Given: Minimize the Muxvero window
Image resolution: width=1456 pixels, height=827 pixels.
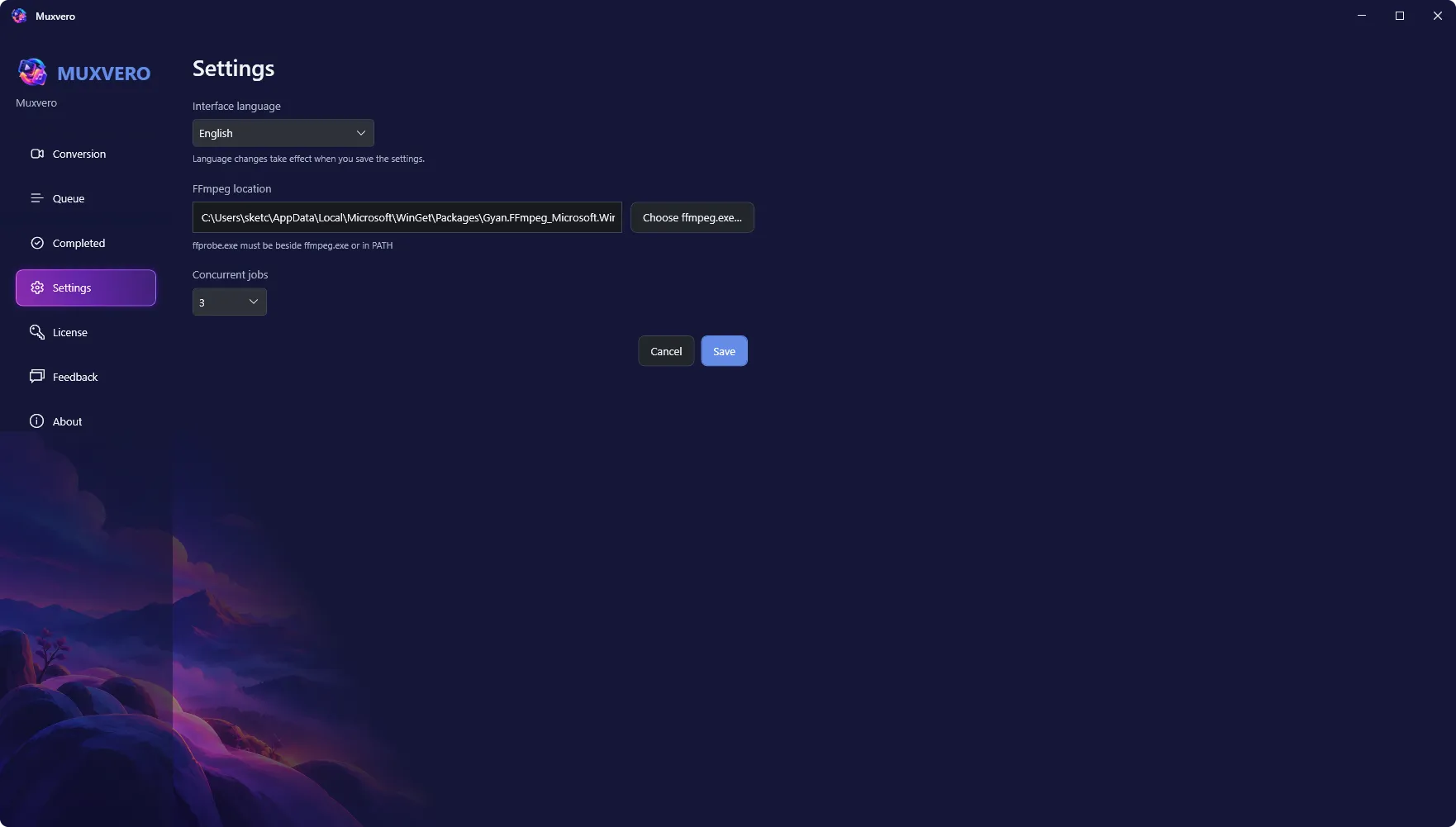Looking at the screenshot, I should pyautogui.click(x=1362, y=16).
